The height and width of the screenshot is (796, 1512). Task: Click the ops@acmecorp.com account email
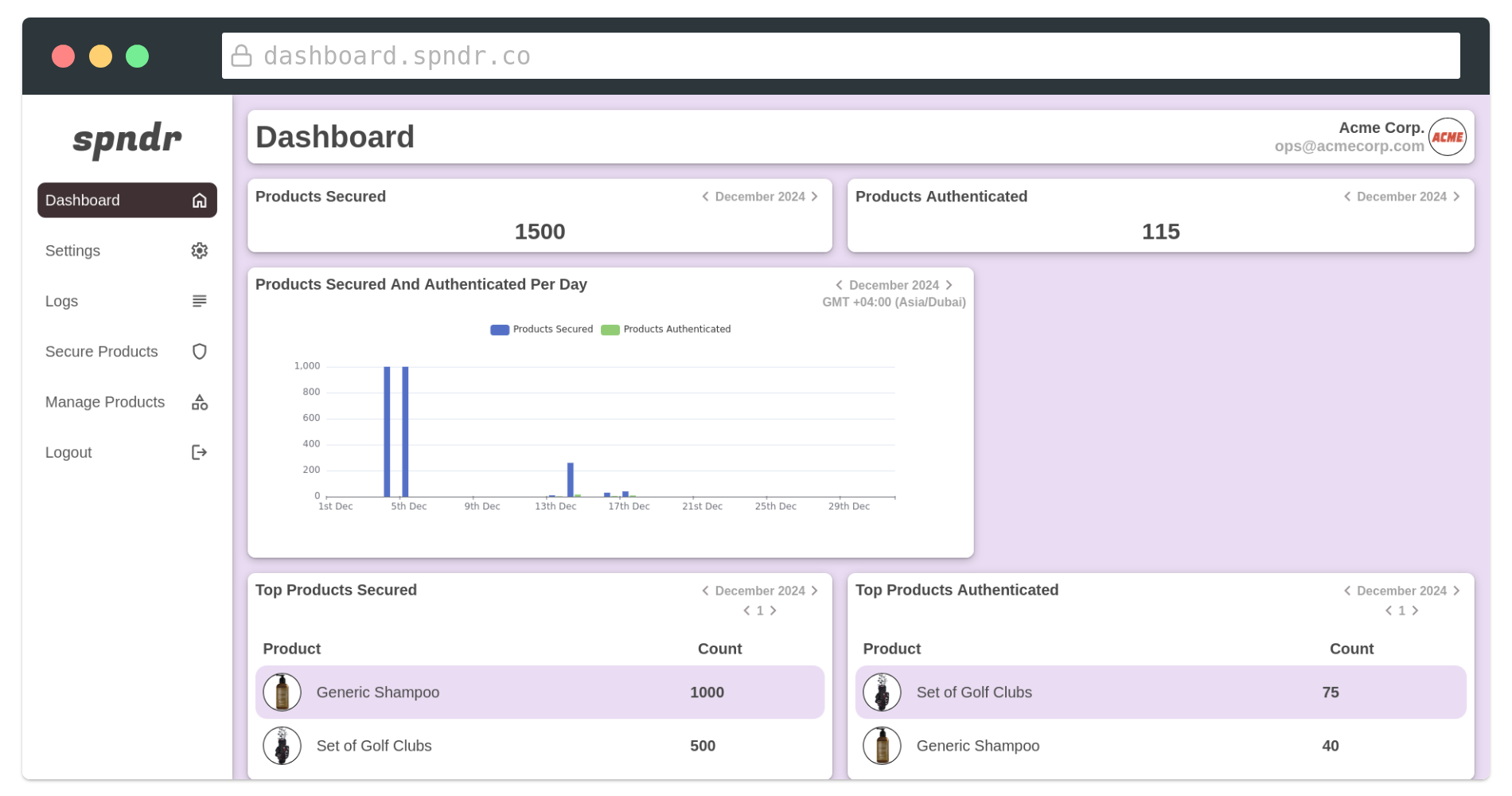1349,146
